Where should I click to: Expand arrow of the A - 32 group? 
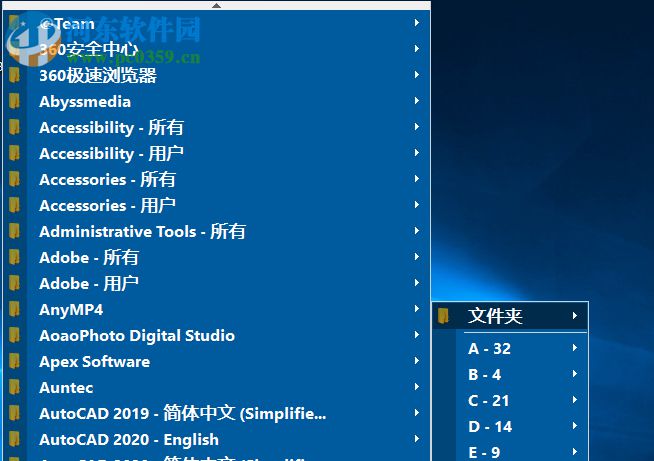[575, 348]
